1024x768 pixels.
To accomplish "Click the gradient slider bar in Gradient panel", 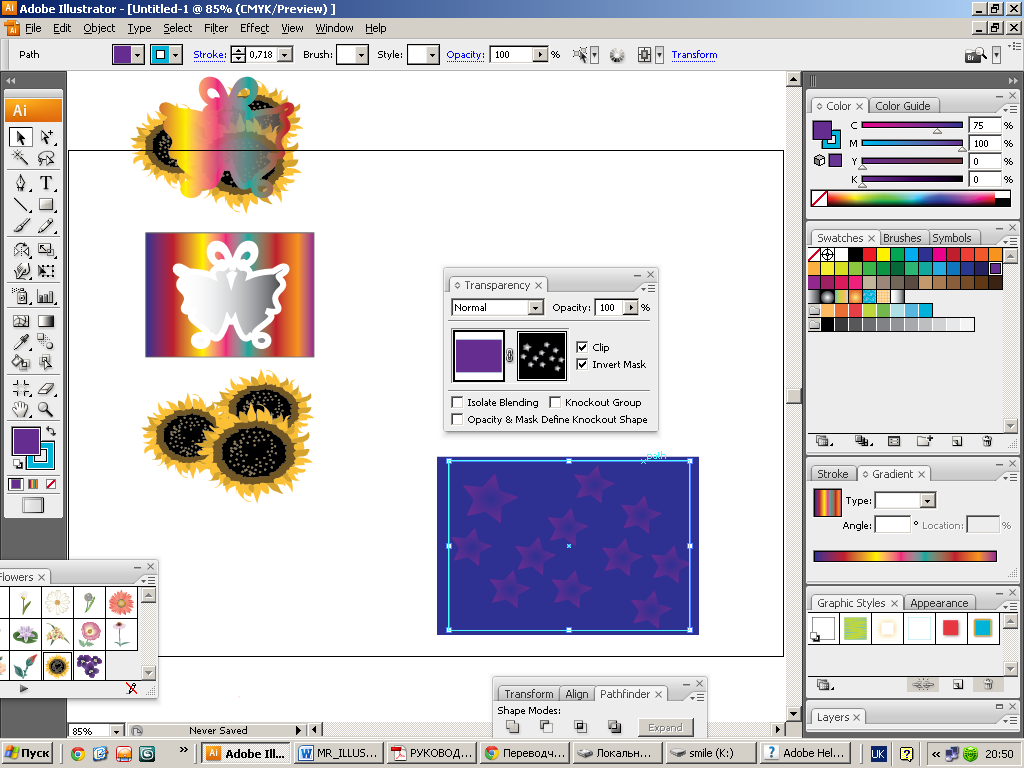I will 905,556.
